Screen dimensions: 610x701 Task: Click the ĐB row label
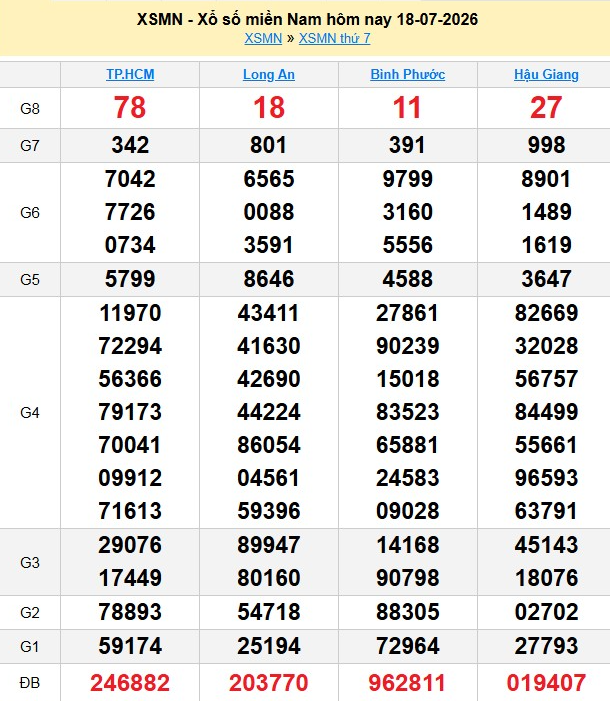[30, 683]
